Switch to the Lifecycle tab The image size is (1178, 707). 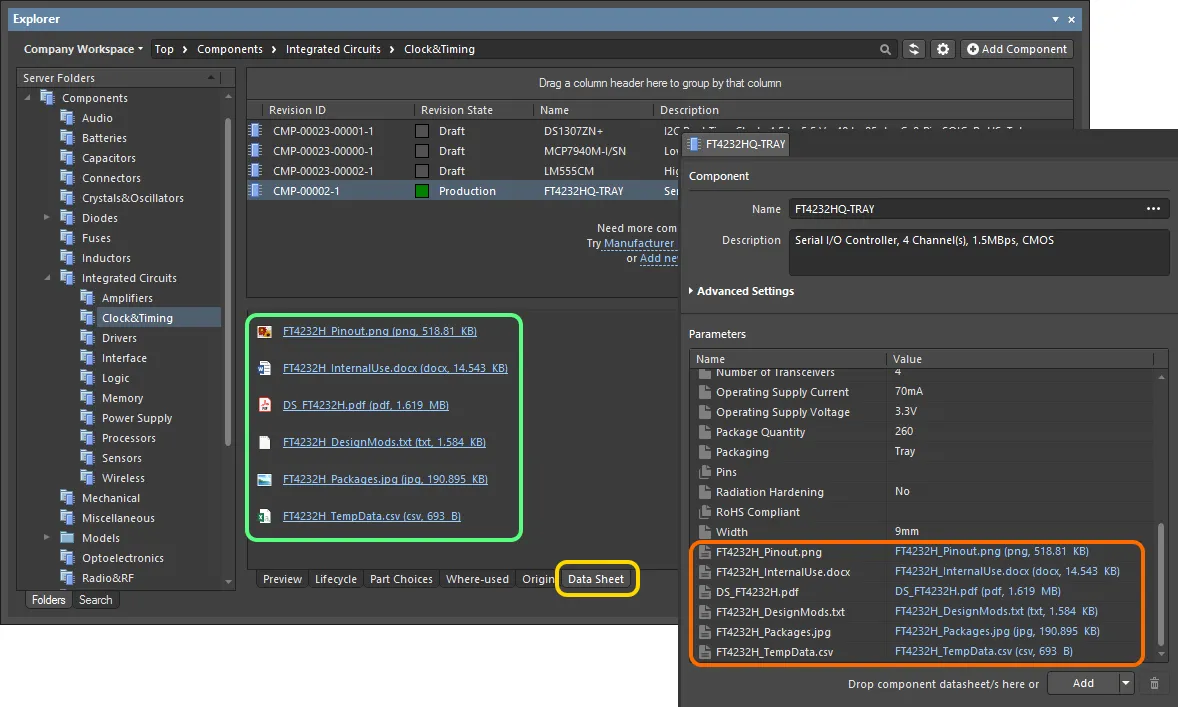336,579
